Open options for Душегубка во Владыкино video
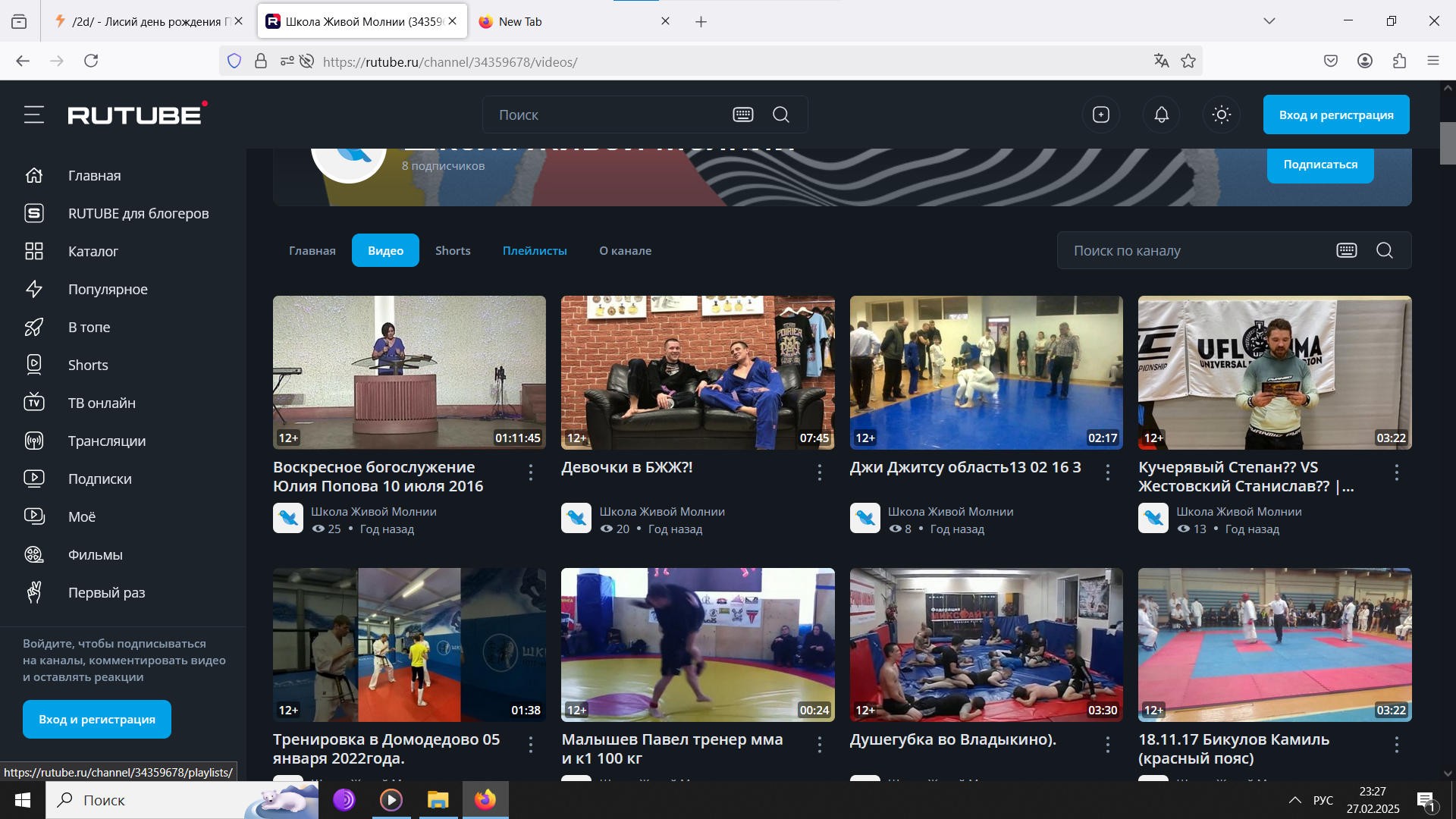Screen dimensions: 1456x819 [1108, 745]
